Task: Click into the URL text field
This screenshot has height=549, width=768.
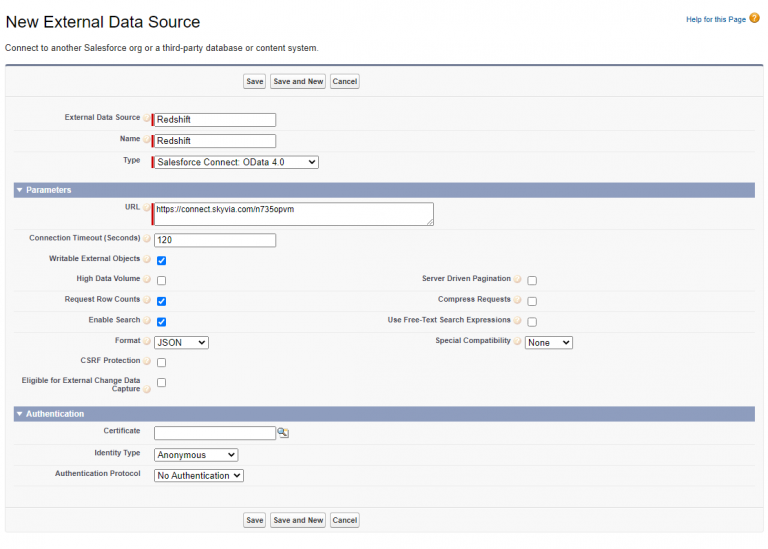Action: tap(293, 214)
